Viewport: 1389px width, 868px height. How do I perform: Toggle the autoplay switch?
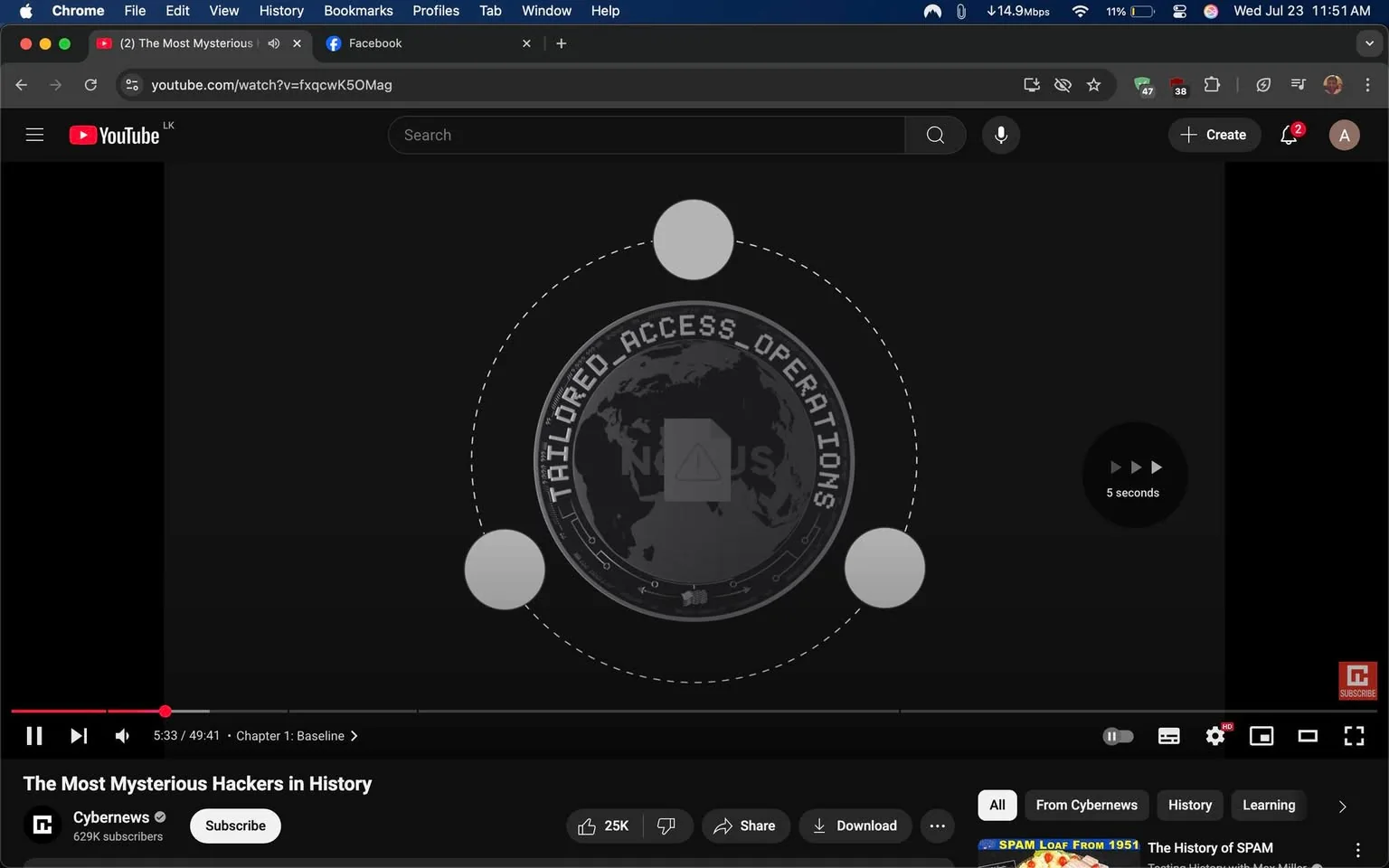click(1119, 736)
